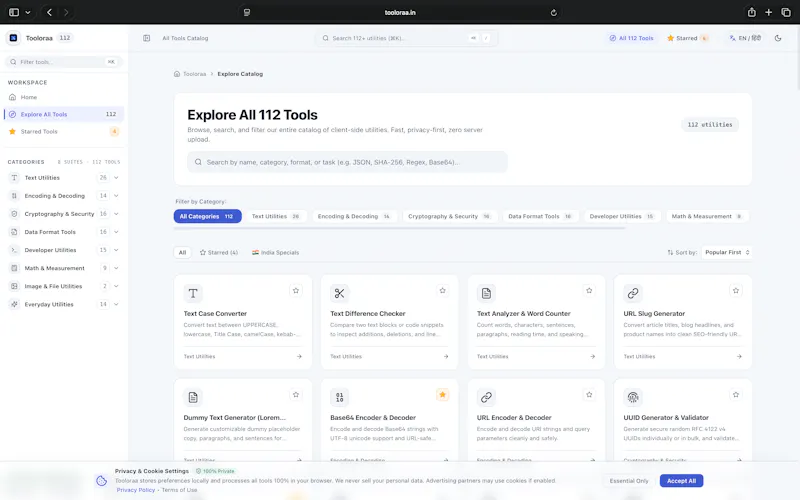The width and height of the screenshot is (800, 500).
Task: Click the Text Analyzer & Word Counter document icon
Action: coord(486,293)
